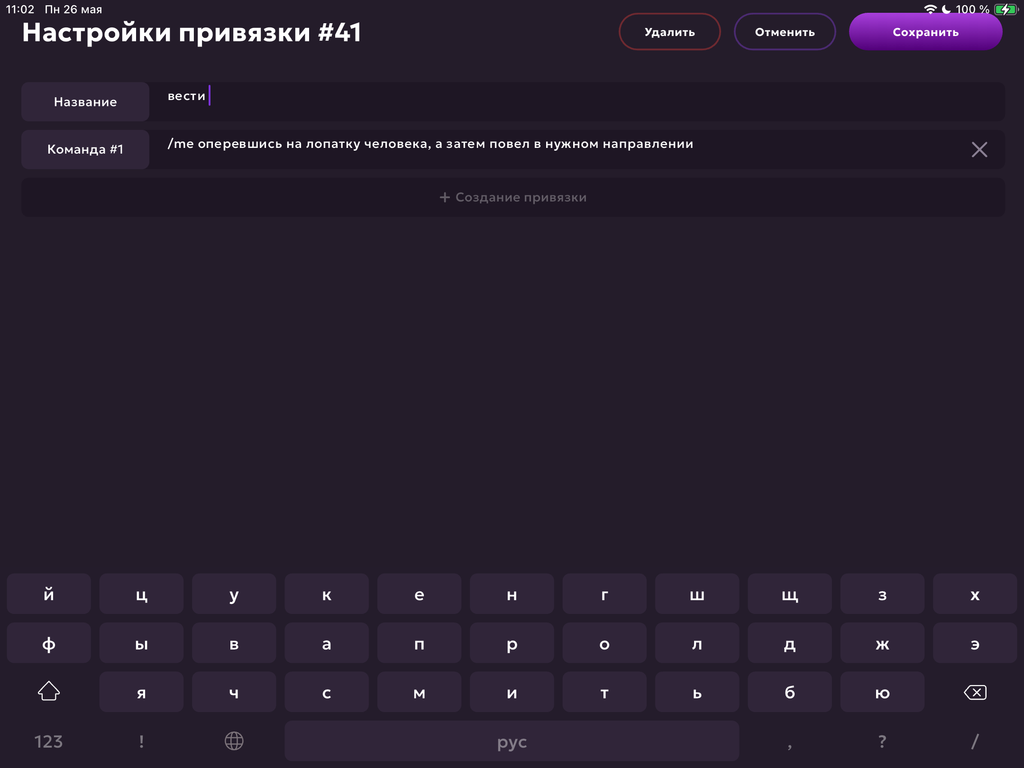Tap the ж key
This screenshot has width=1024, height=768.
(x=882, y=643)
